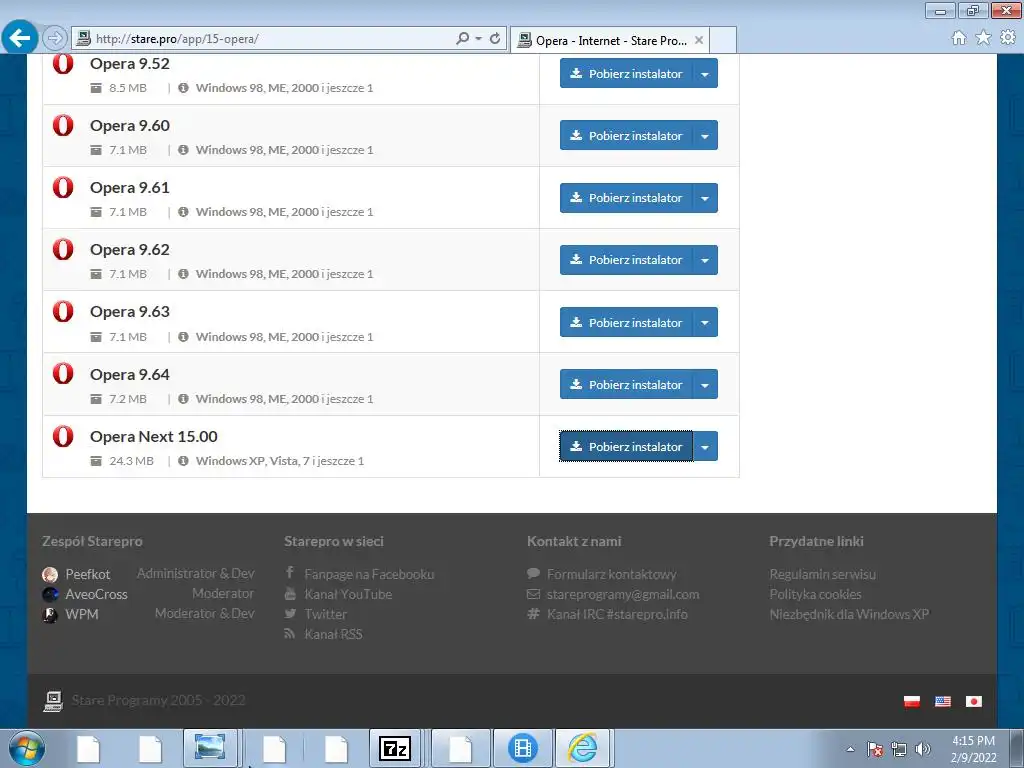This screenshot has height=768, width=1024.
Task: Expand download options for Opera 9.63
Action: [x=705, y=322]
